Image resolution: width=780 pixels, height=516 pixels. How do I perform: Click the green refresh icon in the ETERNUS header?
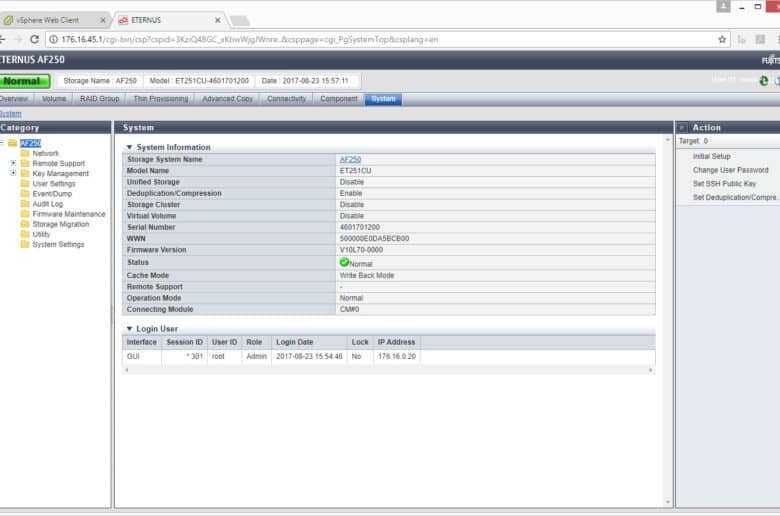764,81
